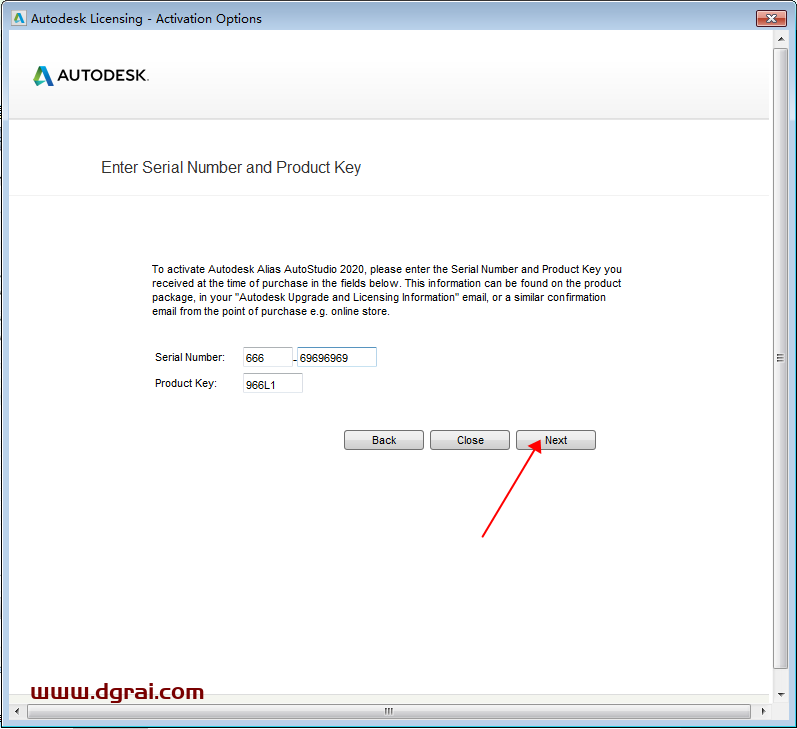Screen dimensions: 797x729
Task: Click the Back button
Action: [x=384, y=440]
